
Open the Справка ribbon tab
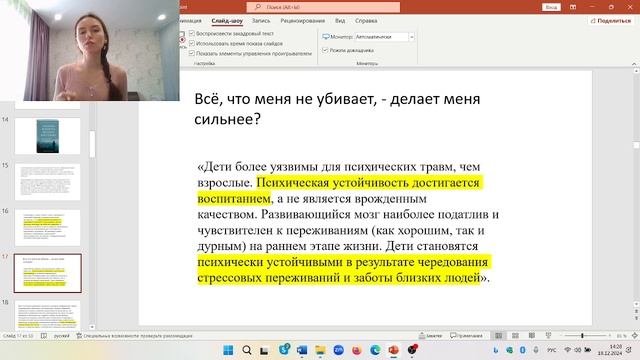(366, 20)
